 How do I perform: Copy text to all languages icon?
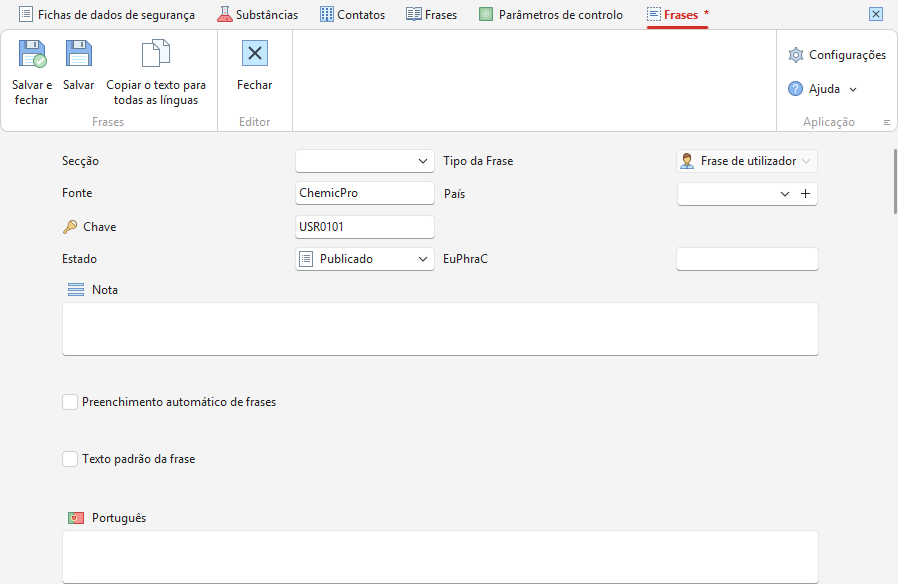coord(156,53)
